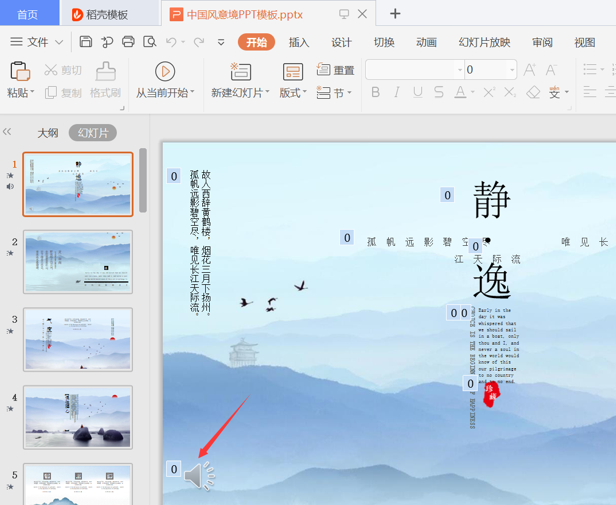Open Print Preview icon
This screenshot has height=505, width=616.
[x=150, y=42]
